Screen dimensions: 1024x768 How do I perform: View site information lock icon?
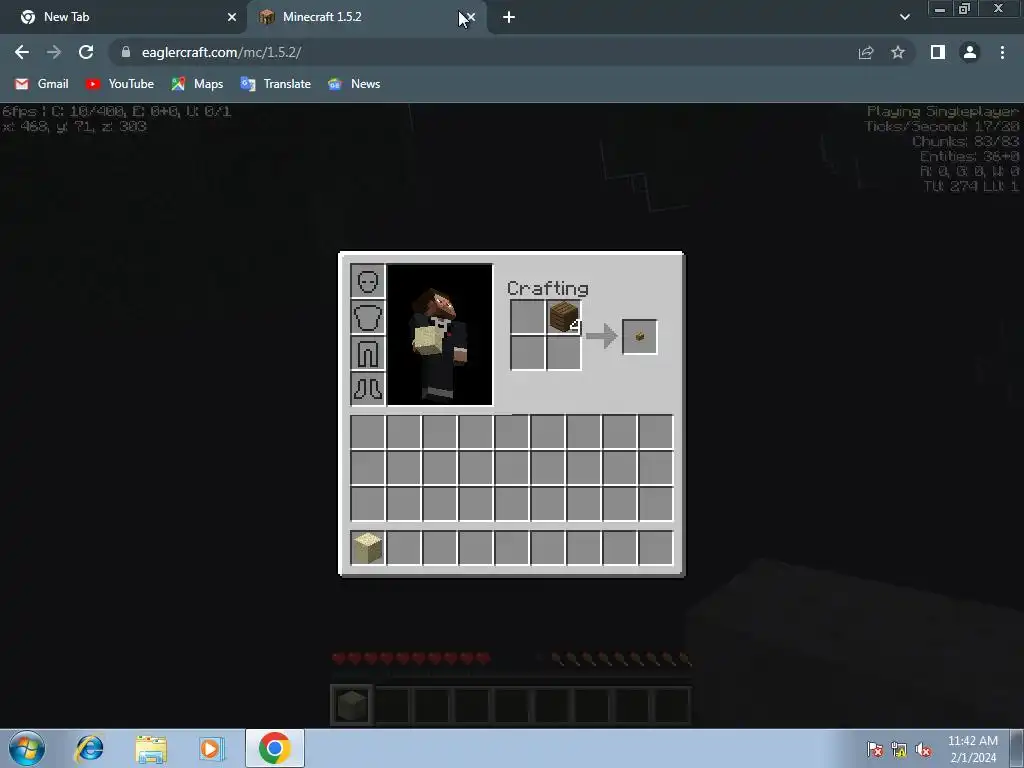[x=126, y=52]
